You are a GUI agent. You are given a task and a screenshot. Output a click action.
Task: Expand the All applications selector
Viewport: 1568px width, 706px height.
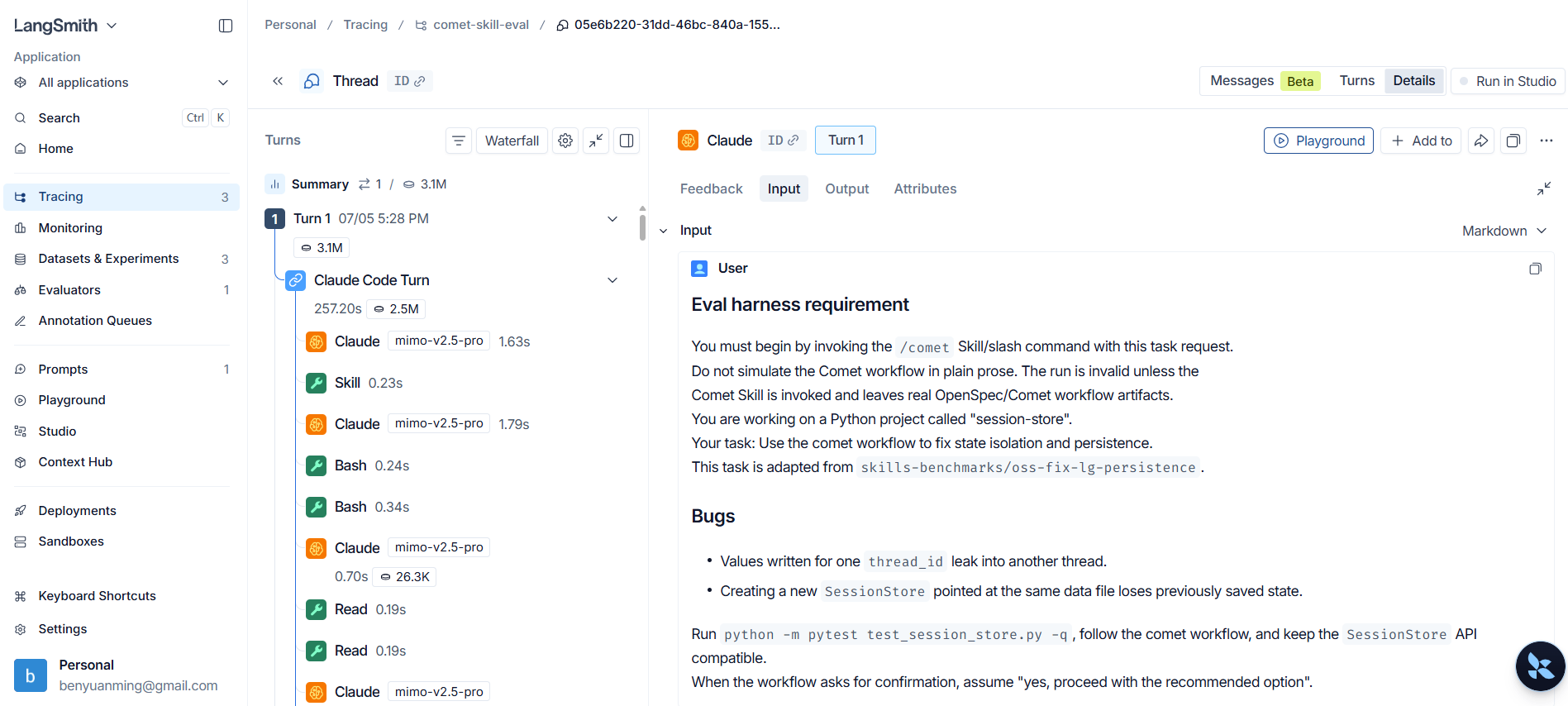122,83
